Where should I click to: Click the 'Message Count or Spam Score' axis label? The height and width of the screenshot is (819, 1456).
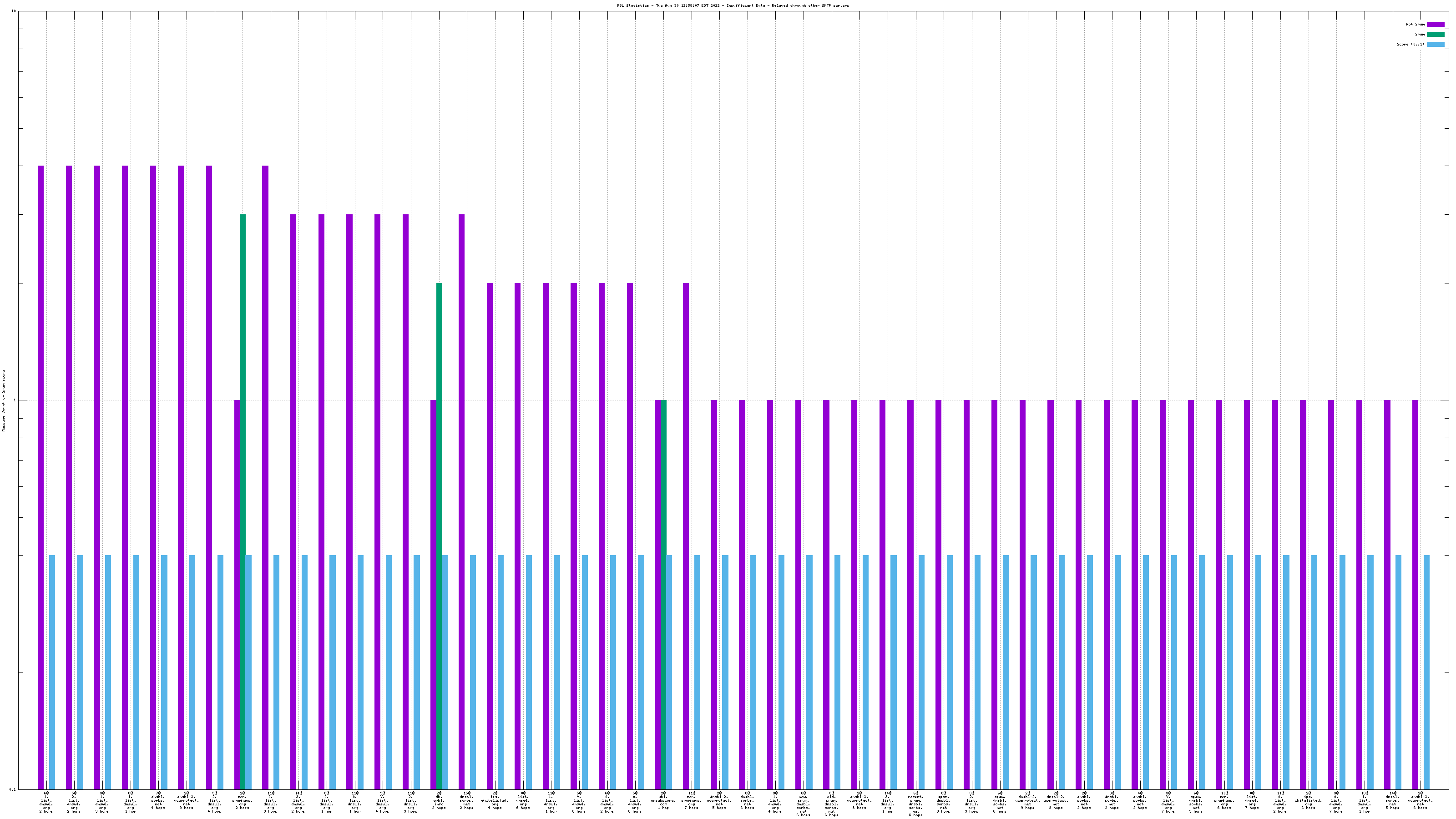click(x=3, y=401)
